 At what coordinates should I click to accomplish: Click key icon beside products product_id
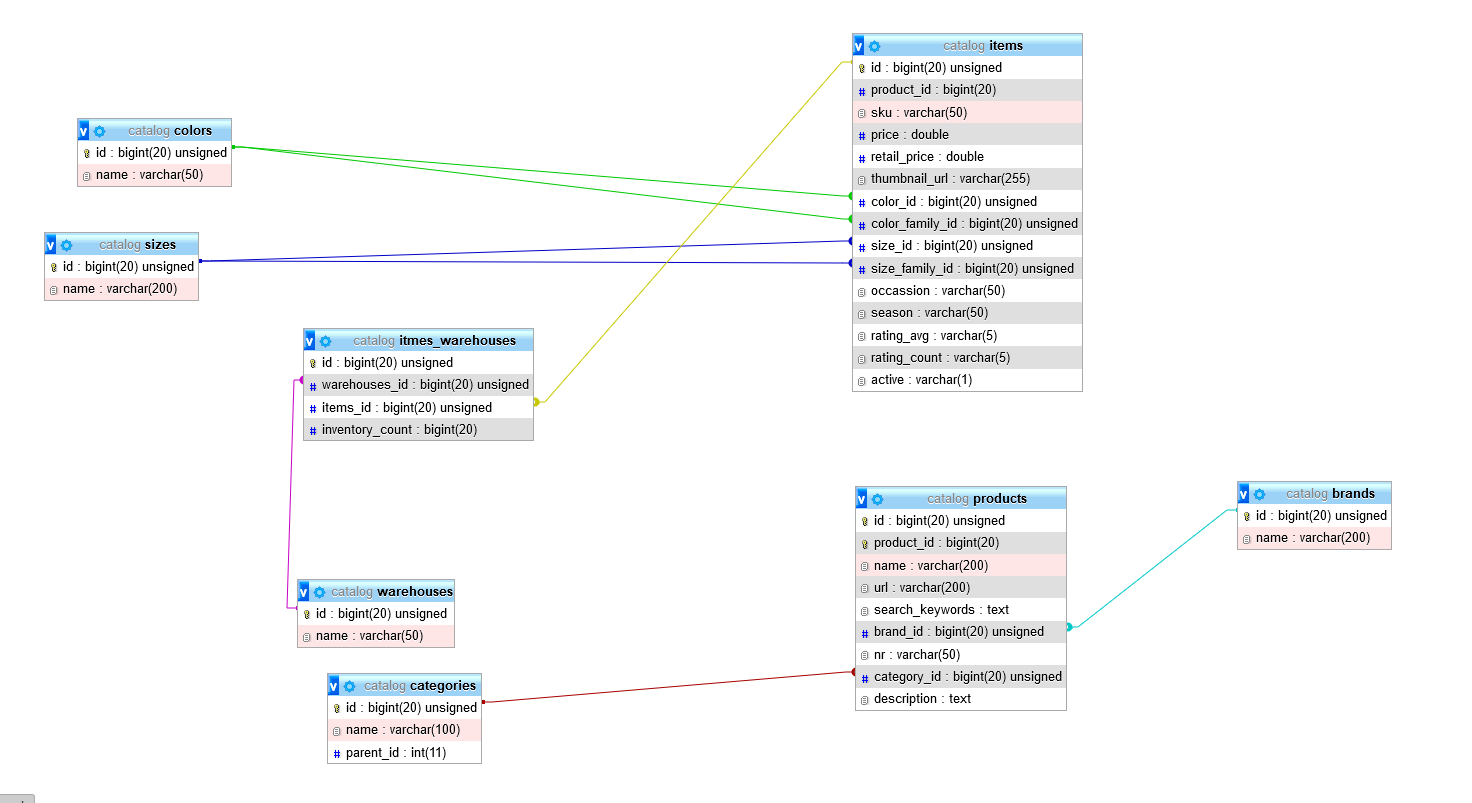click(865, 544)
